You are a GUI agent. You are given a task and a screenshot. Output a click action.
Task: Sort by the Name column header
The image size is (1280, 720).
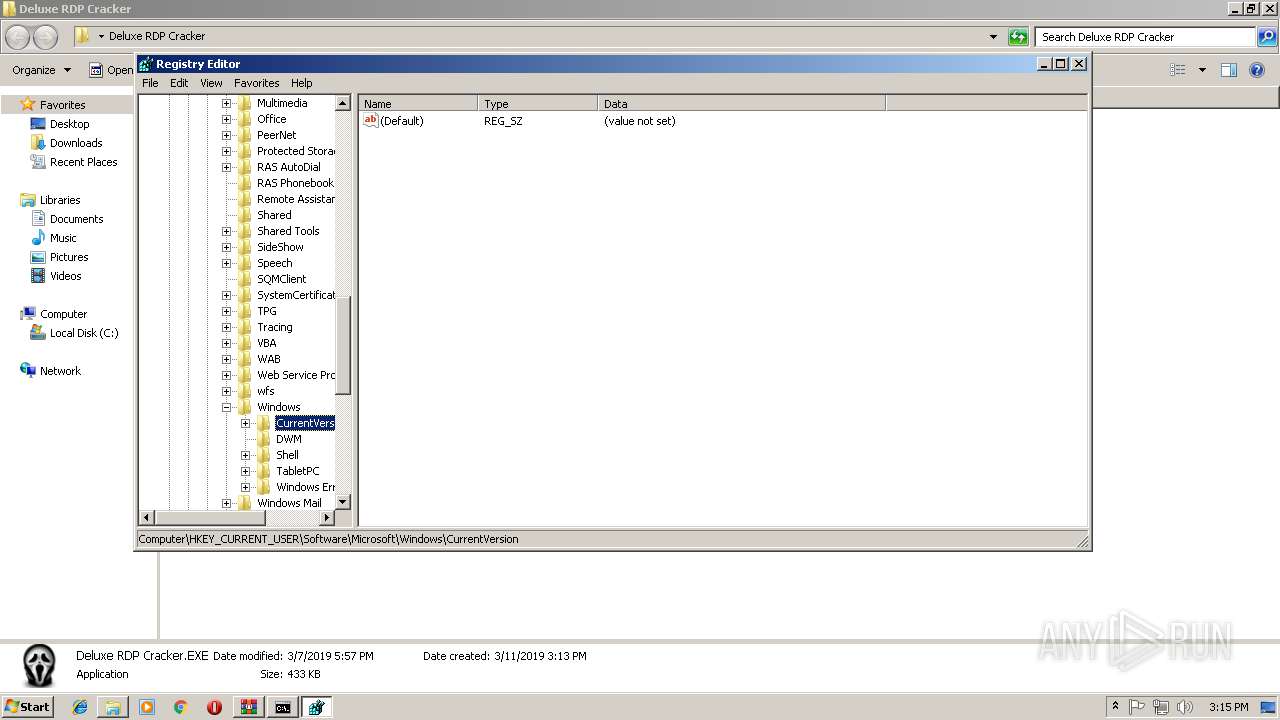[418, 104]
